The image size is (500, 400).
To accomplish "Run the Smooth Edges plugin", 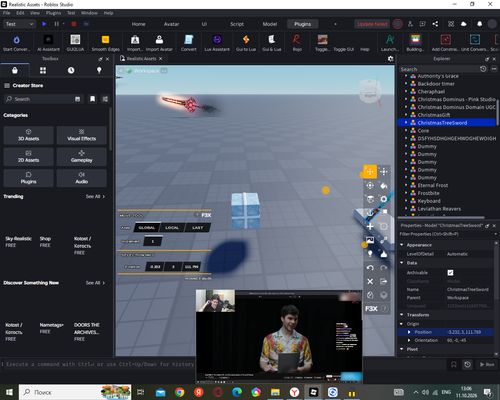I will pos(105,43).
